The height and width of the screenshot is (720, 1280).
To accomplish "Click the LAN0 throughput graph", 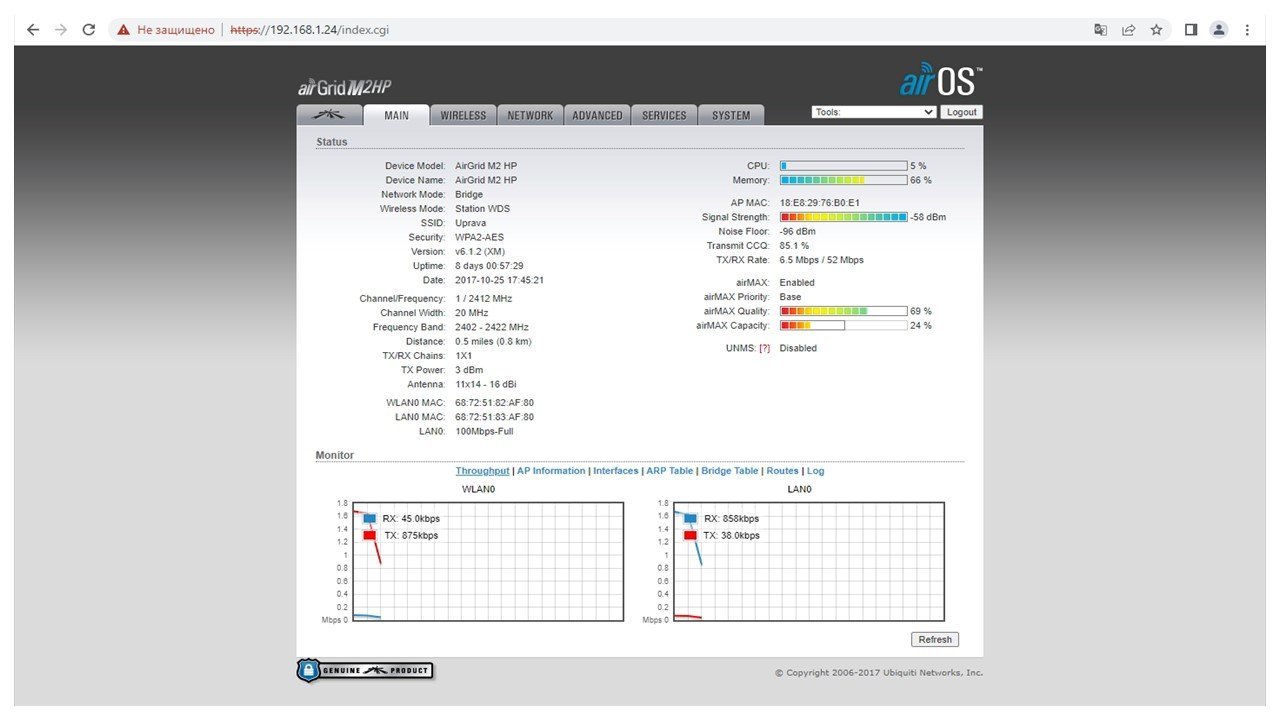I will click(x=808, y=561).
